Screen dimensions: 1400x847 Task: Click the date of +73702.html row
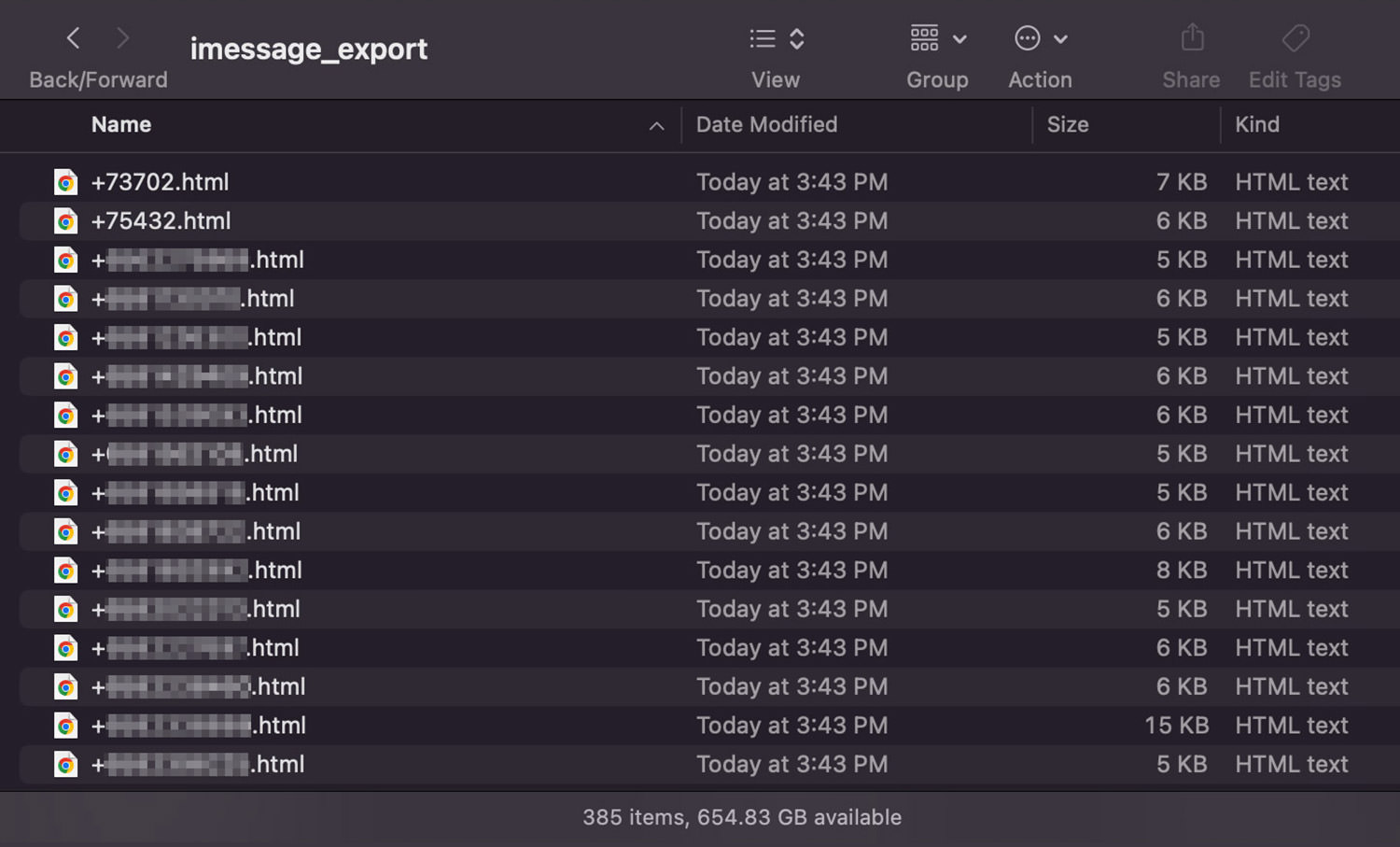[791, 182]
